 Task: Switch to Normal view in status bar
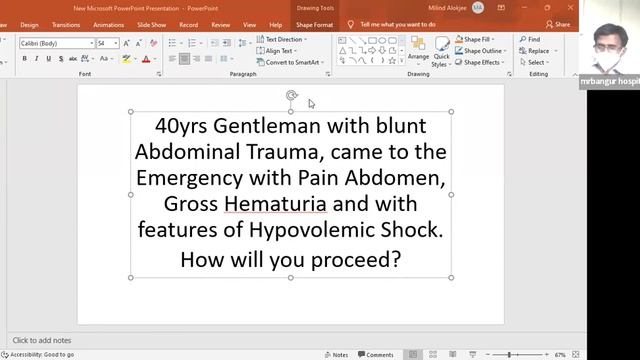413,354
